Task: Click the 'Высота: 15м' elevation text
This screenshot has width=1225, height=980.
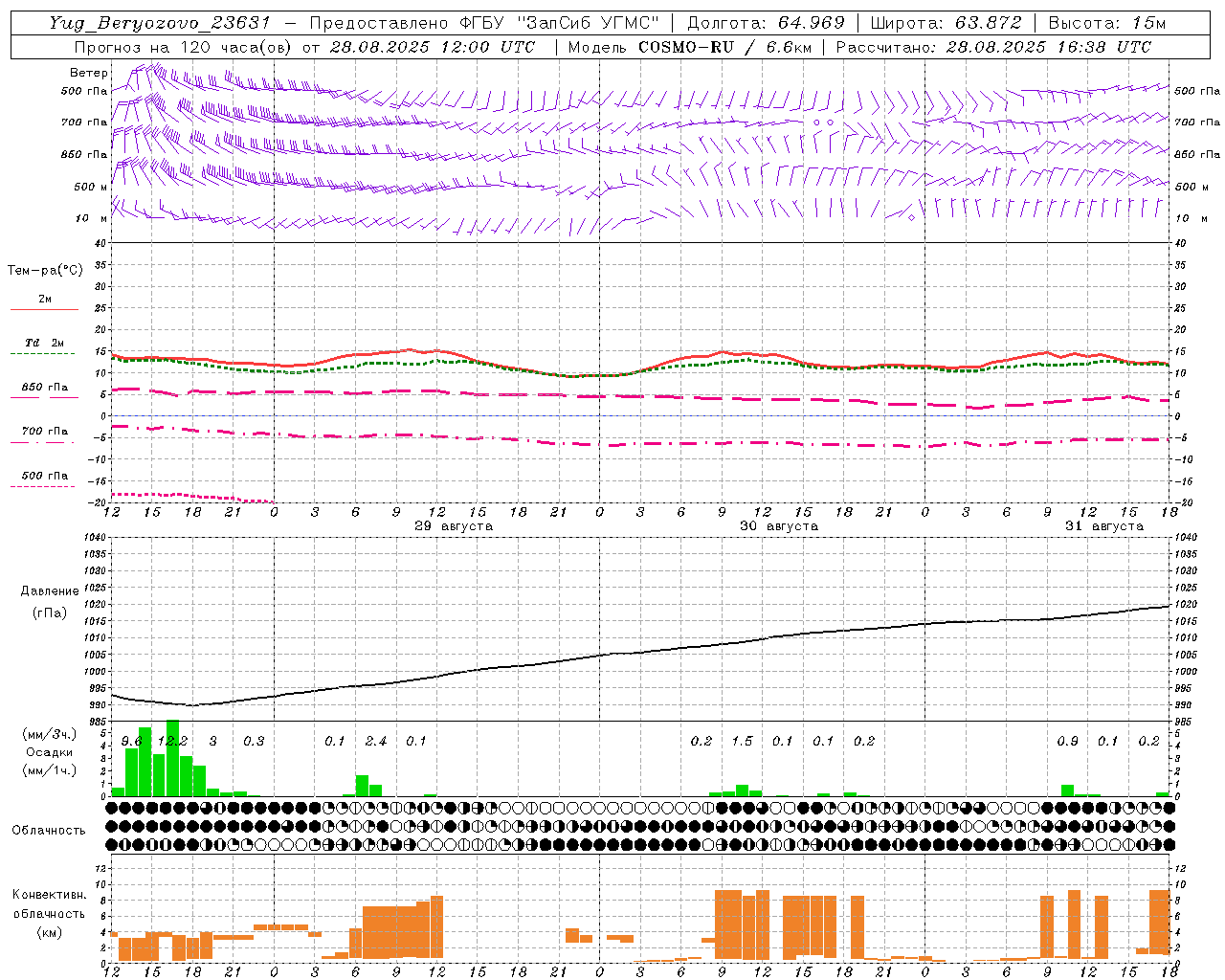Action: pyautogui.click(x=1107, y=23)
